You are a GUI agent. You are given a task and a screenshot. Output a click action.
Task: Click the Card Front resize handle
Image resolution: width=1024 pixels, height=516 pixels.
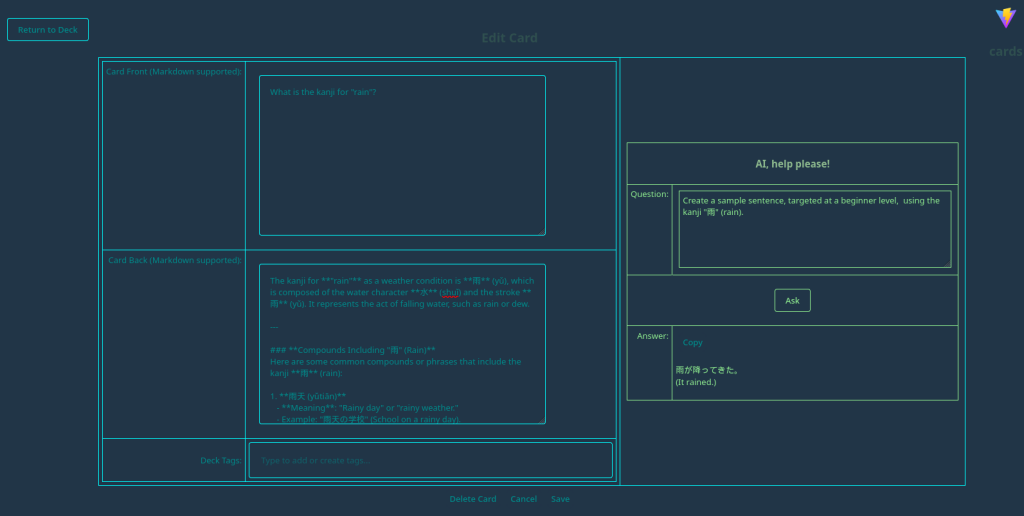pyautogui.click(x=541, y=231)
